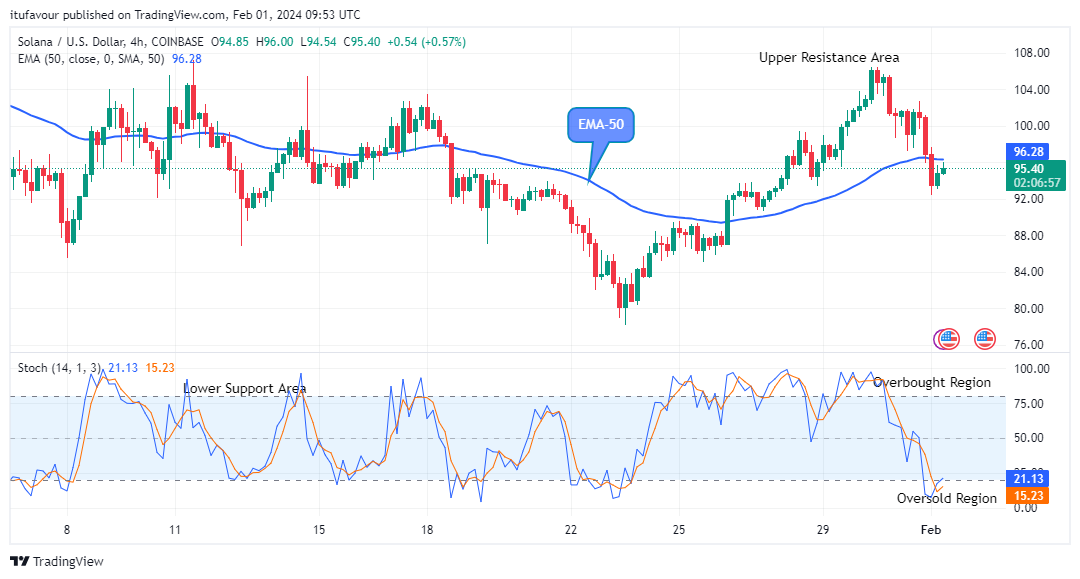The height and width of the screenshot is (579, 1080).
Task: Click the 29 date on time axis
Action: click(823, 529)
